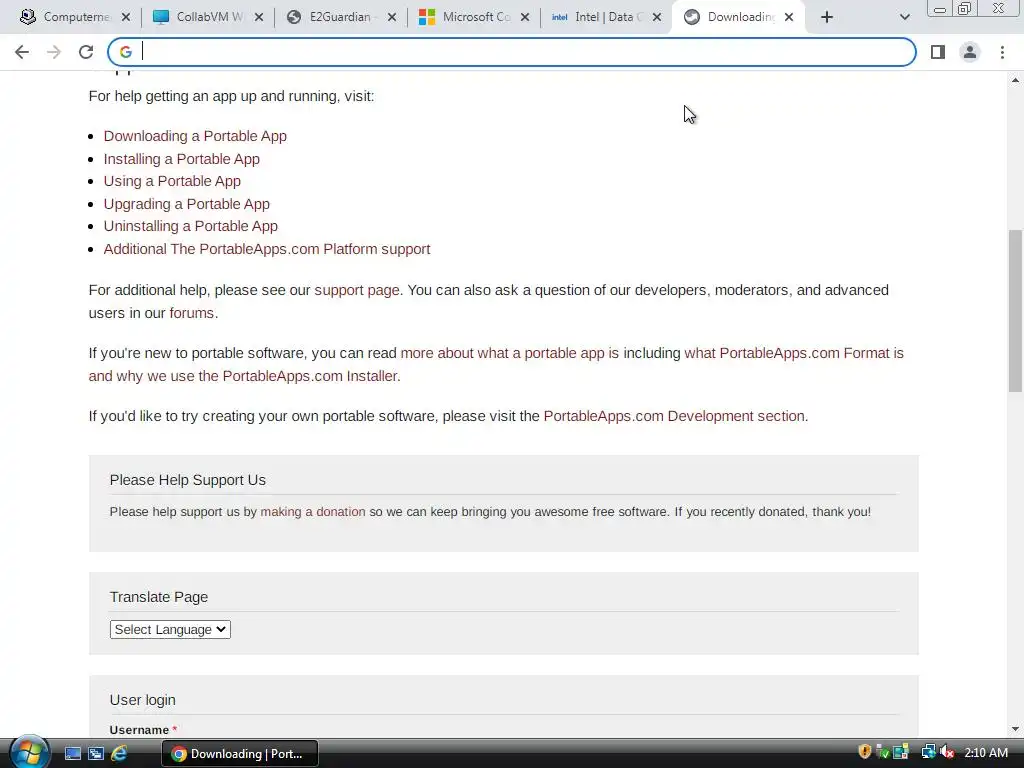Screen dimensions: 1024x768
Task: Click Show Desktop in quick launch
Action: tap(72, 754)
